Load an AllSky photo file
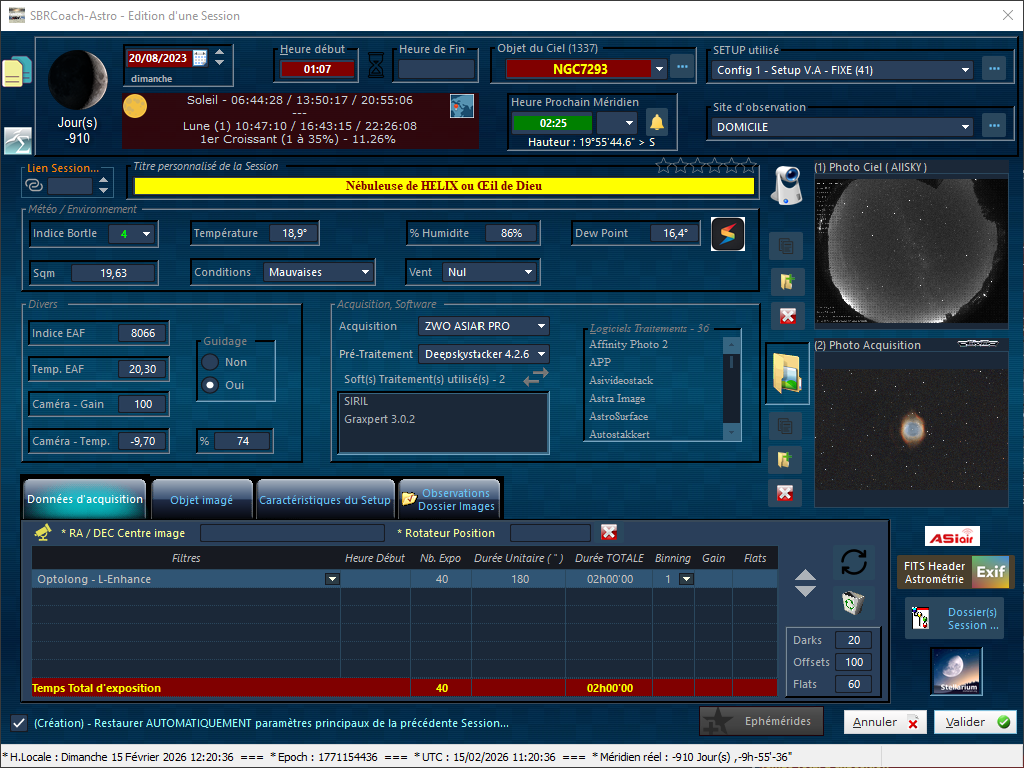This screenshot has height=768, width=1024. coord(786,281)
